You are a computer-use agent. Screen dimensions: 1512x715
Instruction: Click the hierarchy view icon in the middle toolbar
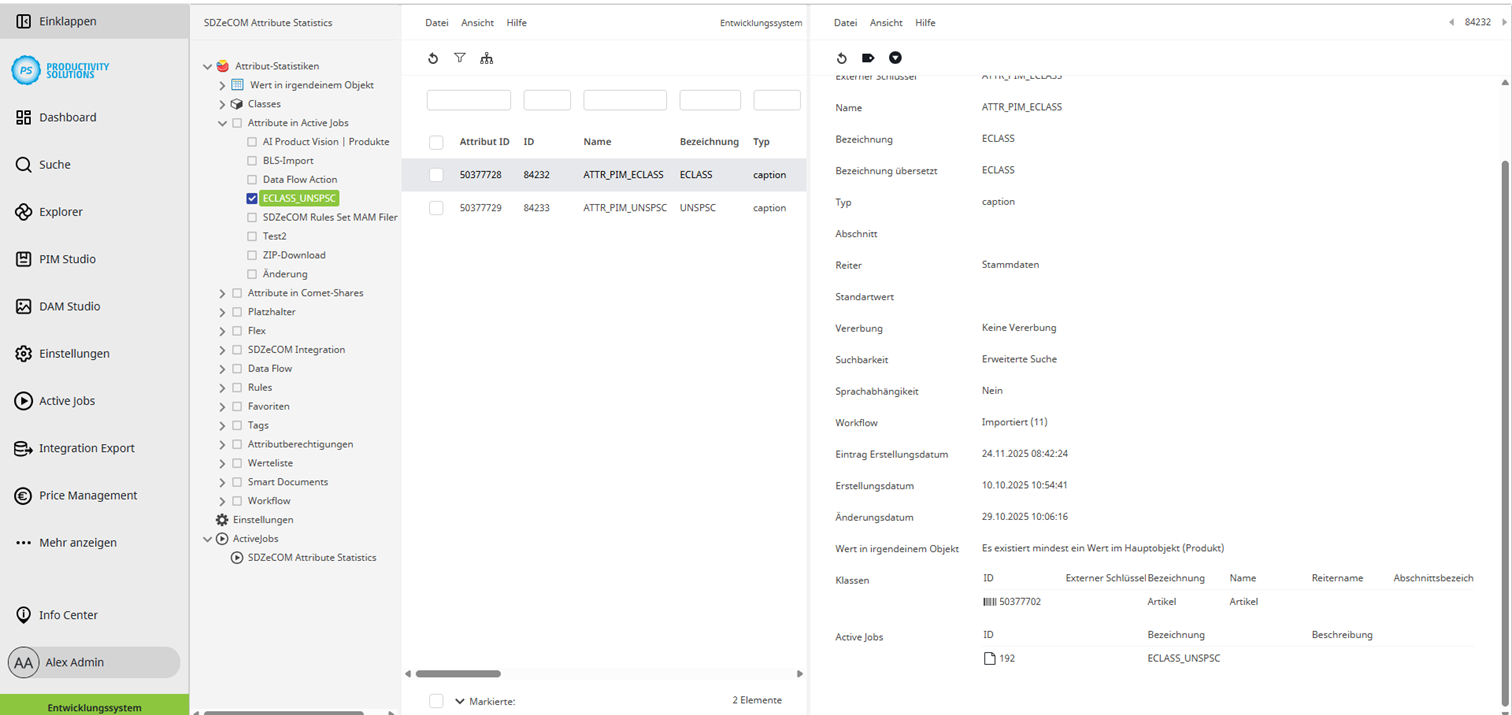pyautogui.click(x=487, y=58)
